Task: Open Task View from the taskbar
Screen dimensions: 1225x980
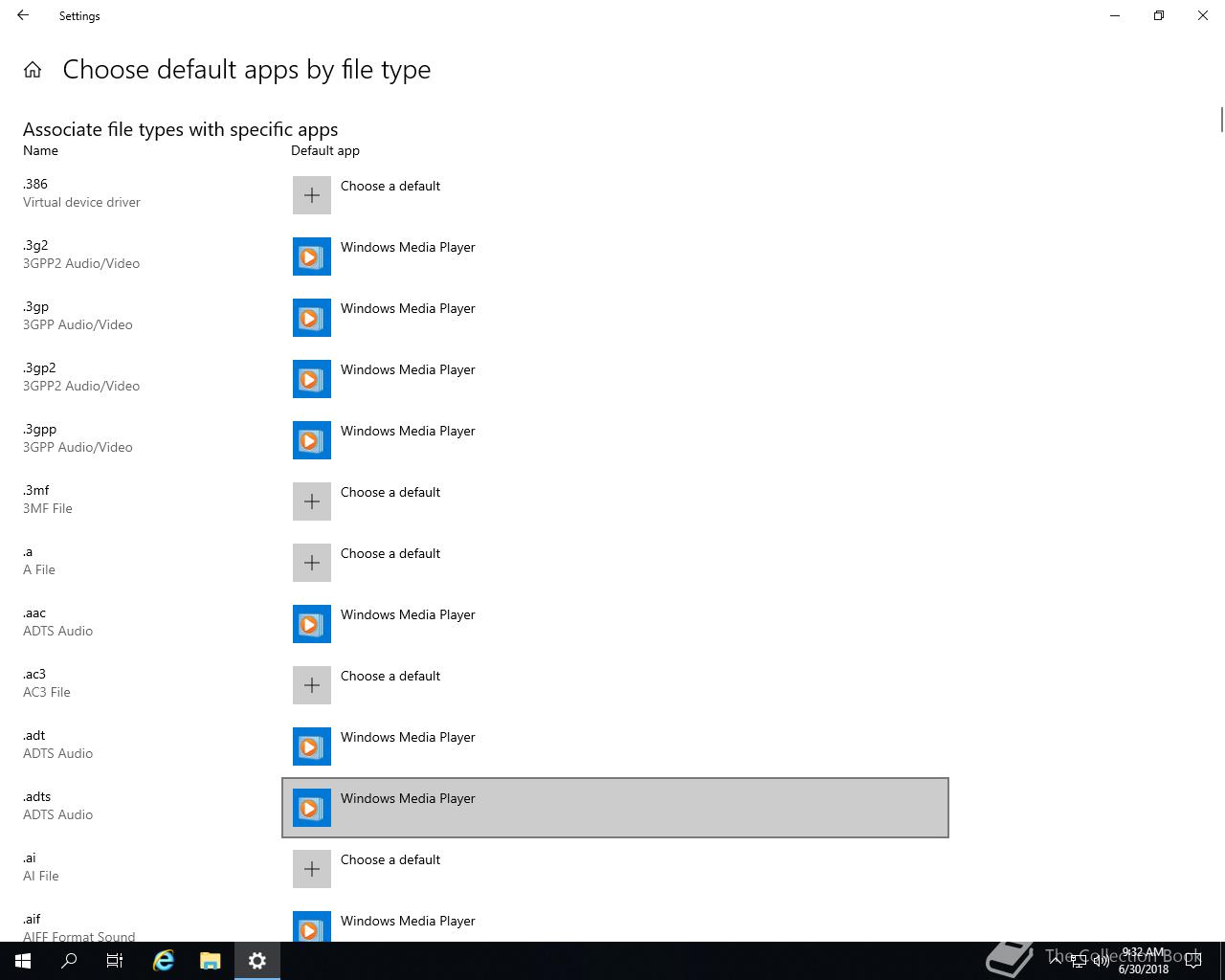Action: [115, 961]
